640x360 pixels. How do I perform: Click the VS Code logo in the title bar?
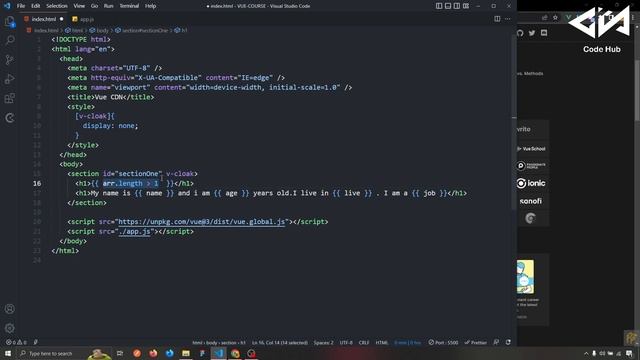pos(7,6)
